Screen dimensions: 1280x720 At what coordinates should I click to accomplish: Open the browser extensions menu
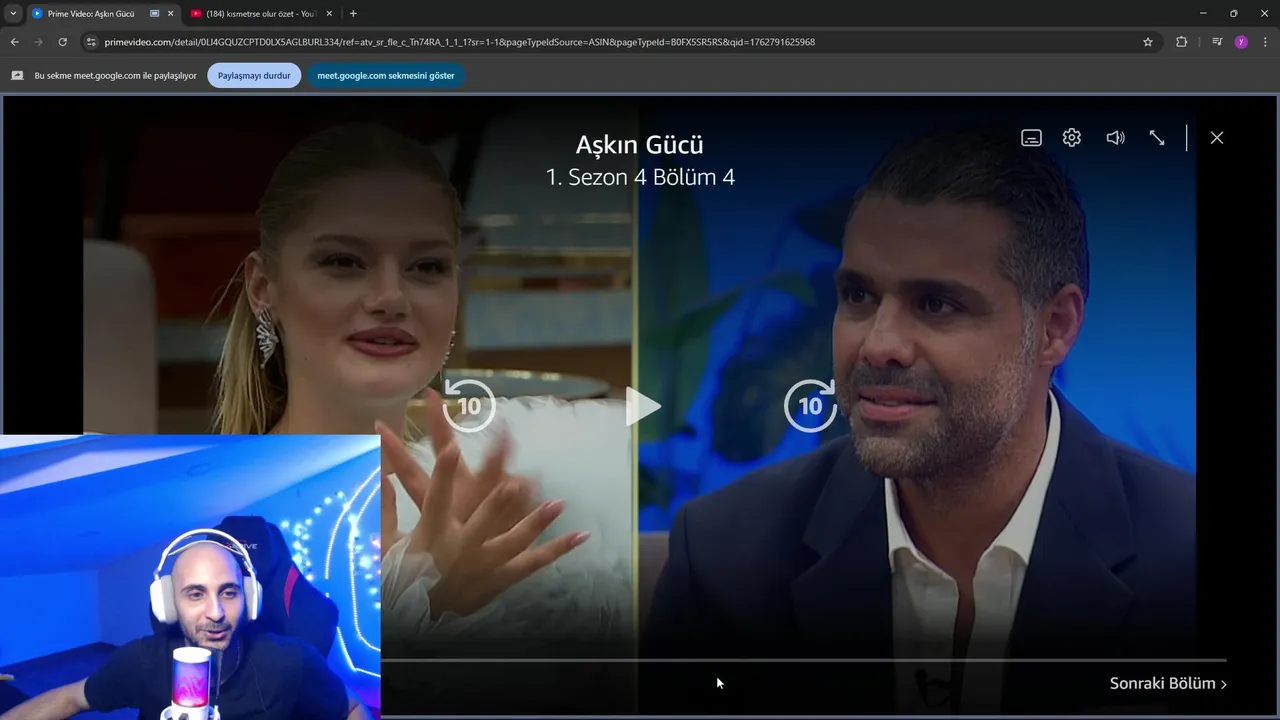pos(1181,42)
